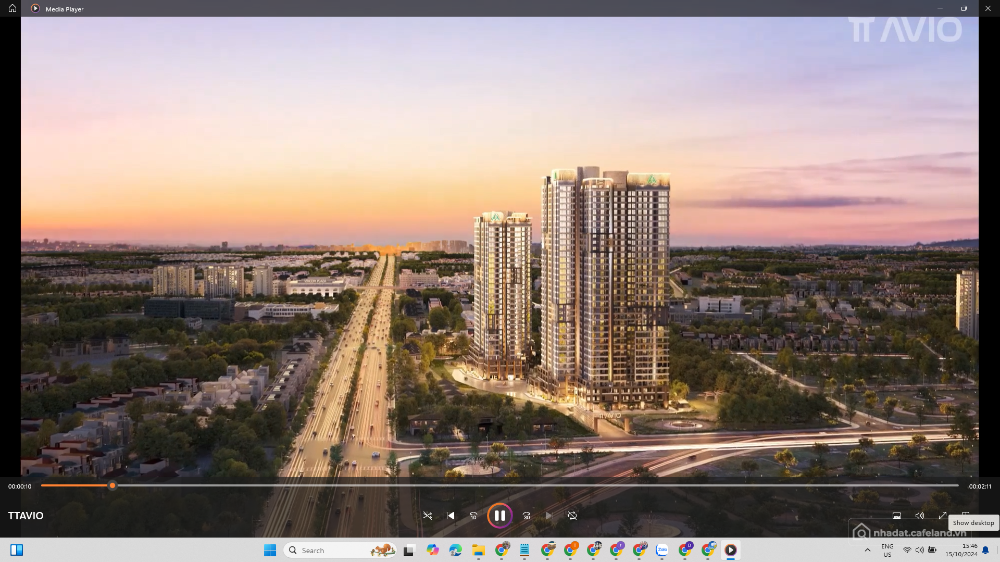Open the ENG US language switcher
Image resolution: width=1000 pixels, height=562 pixels.
tap(887, 550)
